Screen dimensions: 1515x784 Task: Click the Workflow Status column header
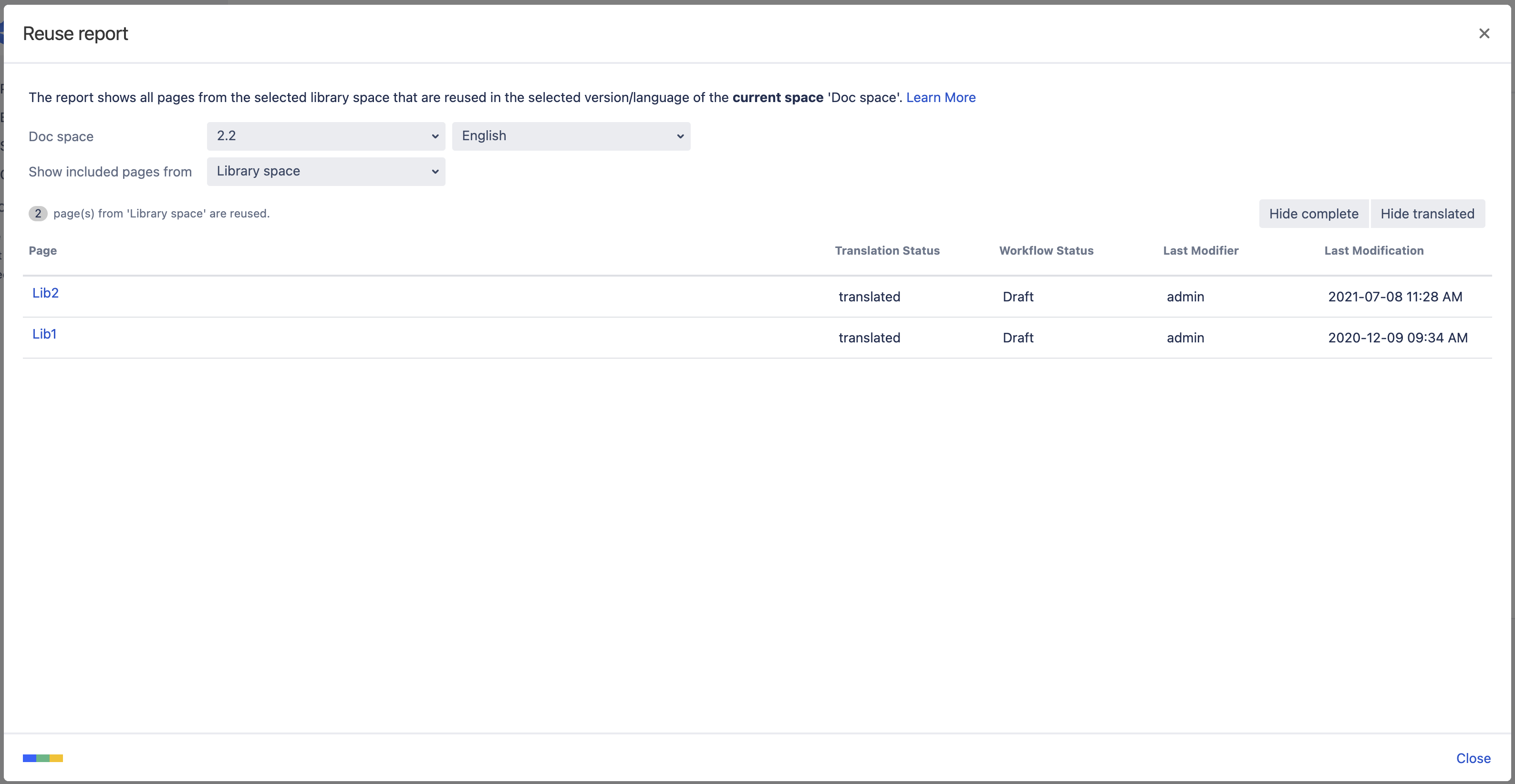(1046, 250)
